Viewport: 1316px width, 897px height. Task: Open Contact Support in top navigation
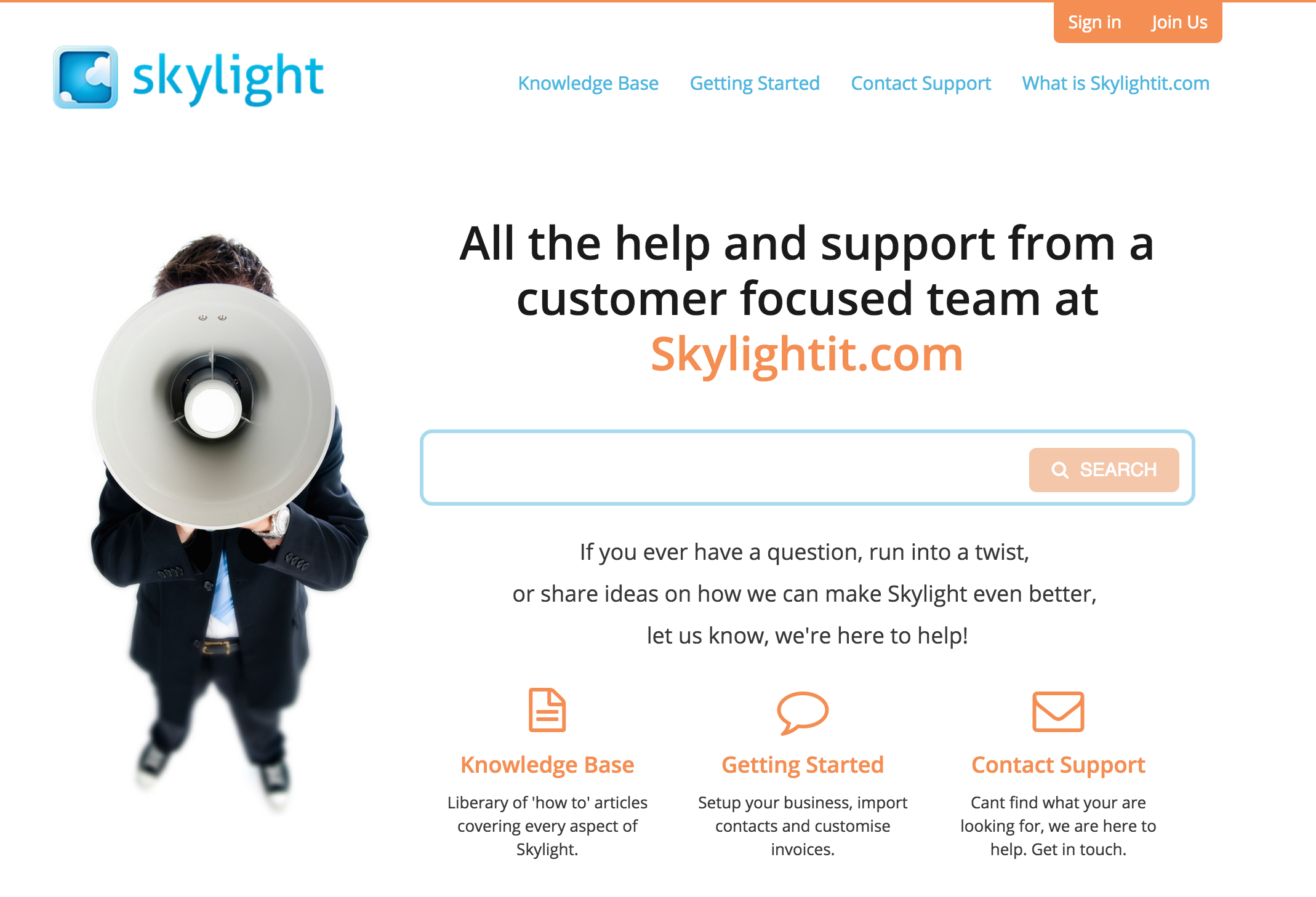coord(921,83)
